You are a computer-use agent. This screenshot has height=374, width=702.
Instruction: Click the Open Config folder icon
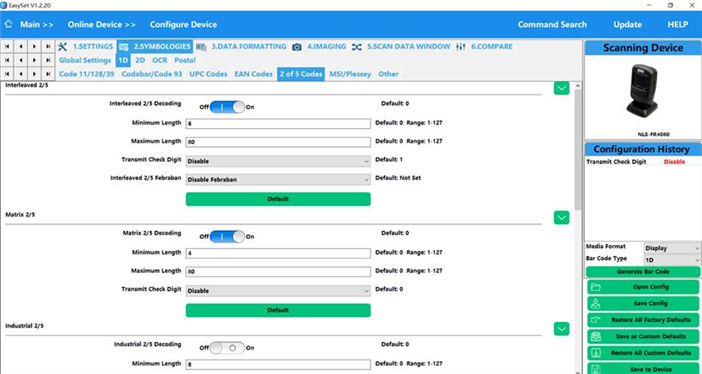(x=595, y=287)
